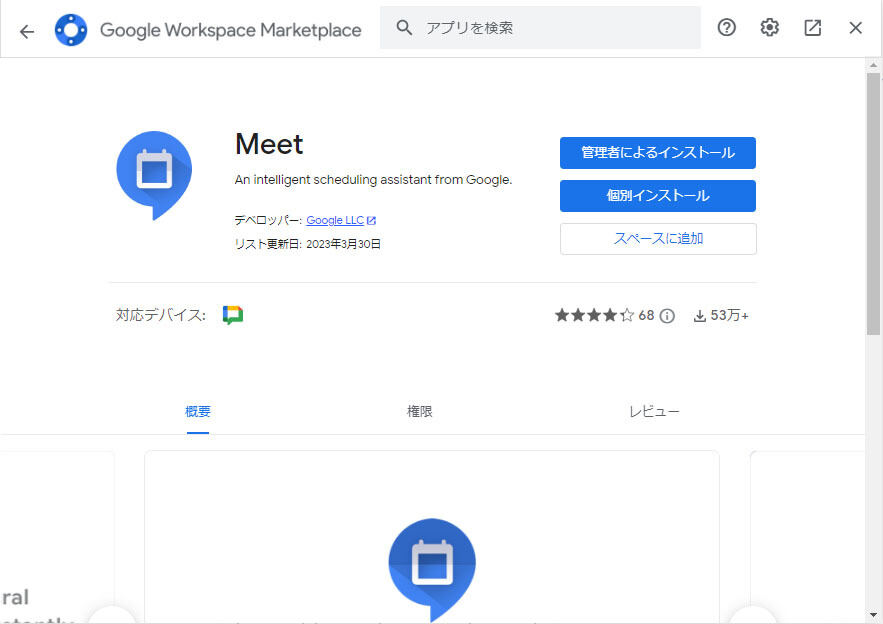Click the 'An intelligent scheduling assistant' description
This screenshot has height=624, width=883.
click(373, 180)
